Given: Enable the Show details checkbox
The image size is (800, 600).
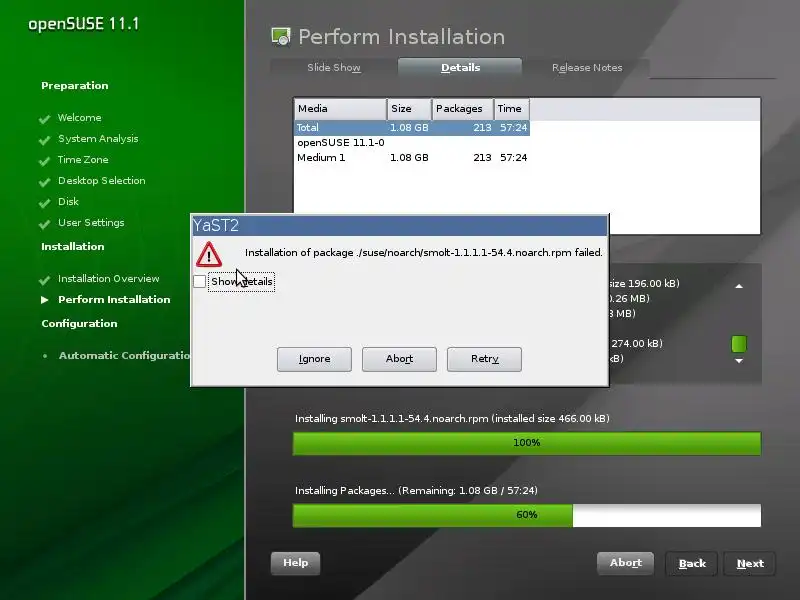Looking at the screenshot, I should [199, 282].
